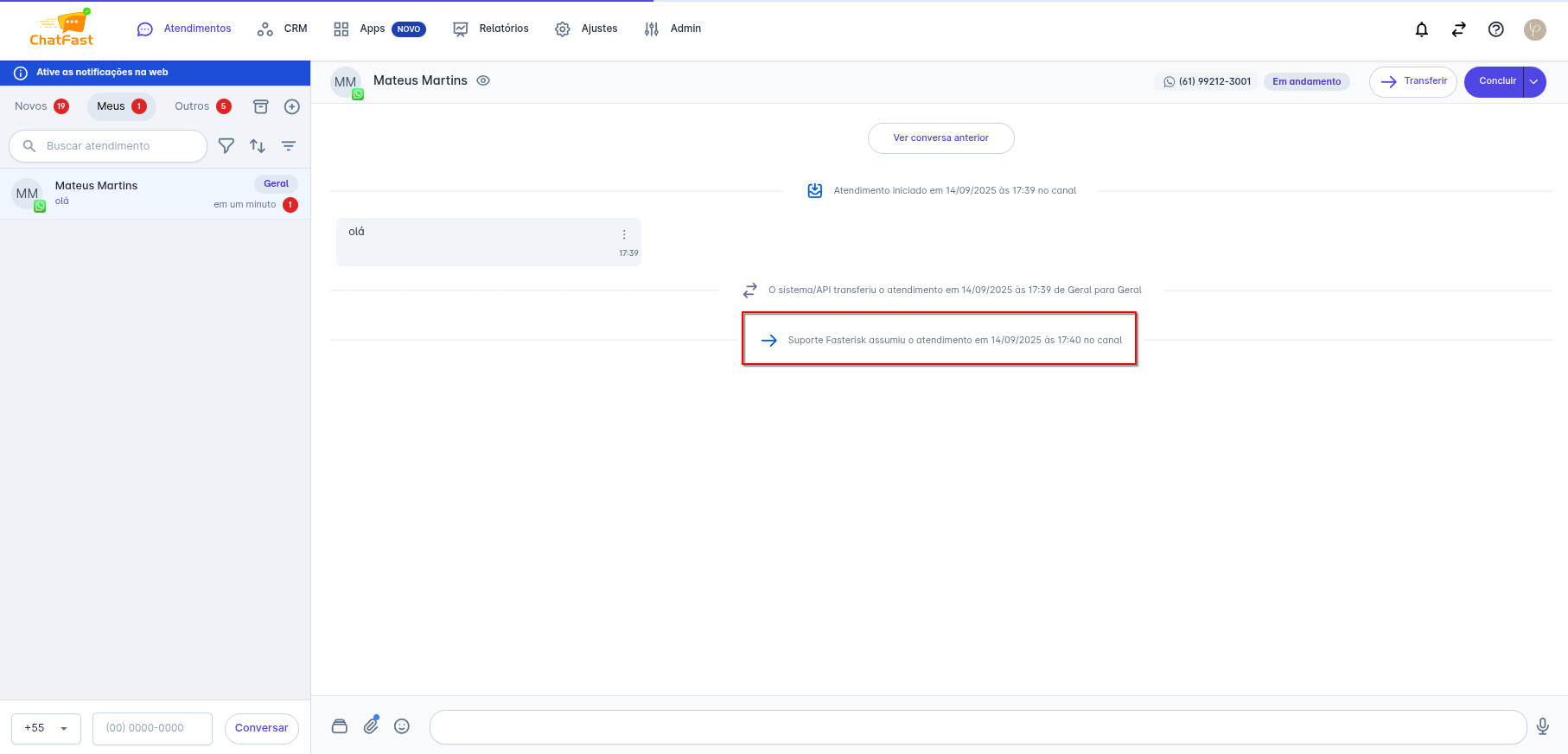This screenshot has width=1568, height=754.
Task: Switch to the Novos tab
Action: coord(41,106)
